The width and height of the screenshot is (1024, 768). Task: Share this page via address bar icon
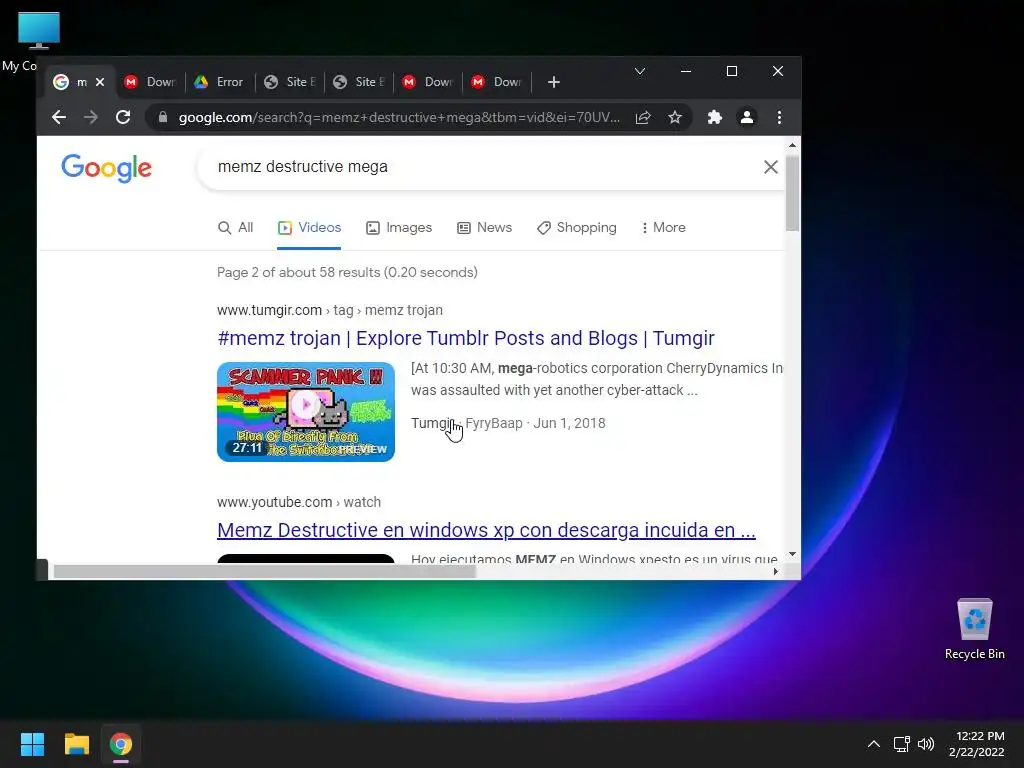point(643,118)
